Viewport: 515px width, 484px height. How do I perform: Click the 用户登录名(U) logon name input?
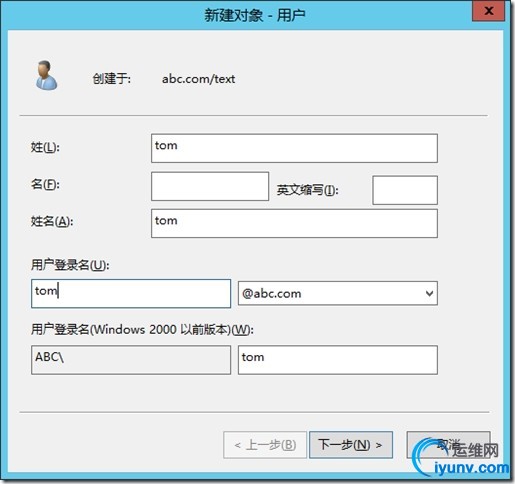click(x=131, y=293)
